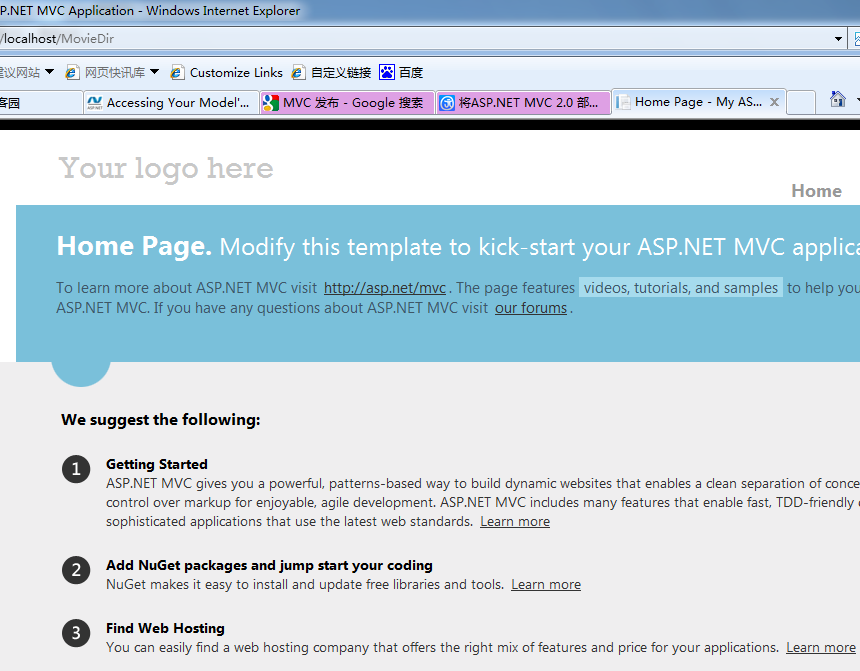The width and height of the screenshot is (860, 671).
Task: Open the our forums link
Action: pos(530,308)
